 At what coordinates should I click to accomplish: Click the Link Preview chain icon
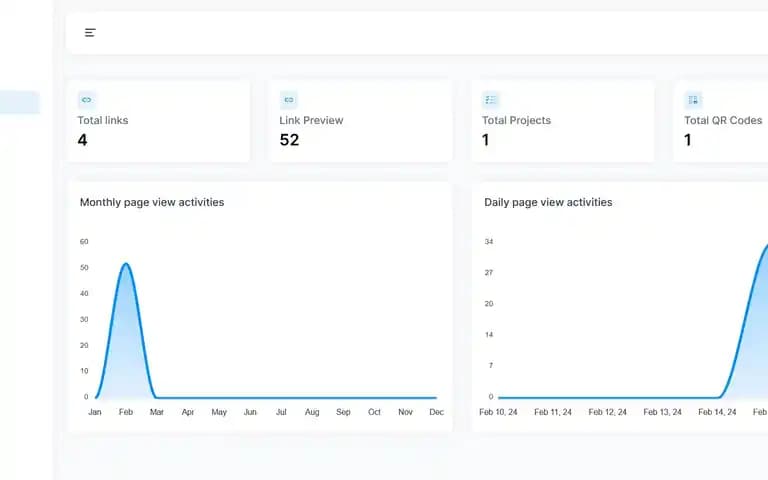click(289, 100)
